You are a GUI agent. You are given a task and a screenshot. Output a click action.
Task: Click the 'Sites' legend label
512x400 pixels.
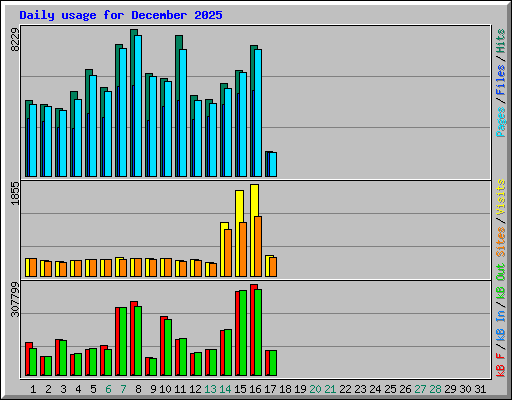point(501,242)
